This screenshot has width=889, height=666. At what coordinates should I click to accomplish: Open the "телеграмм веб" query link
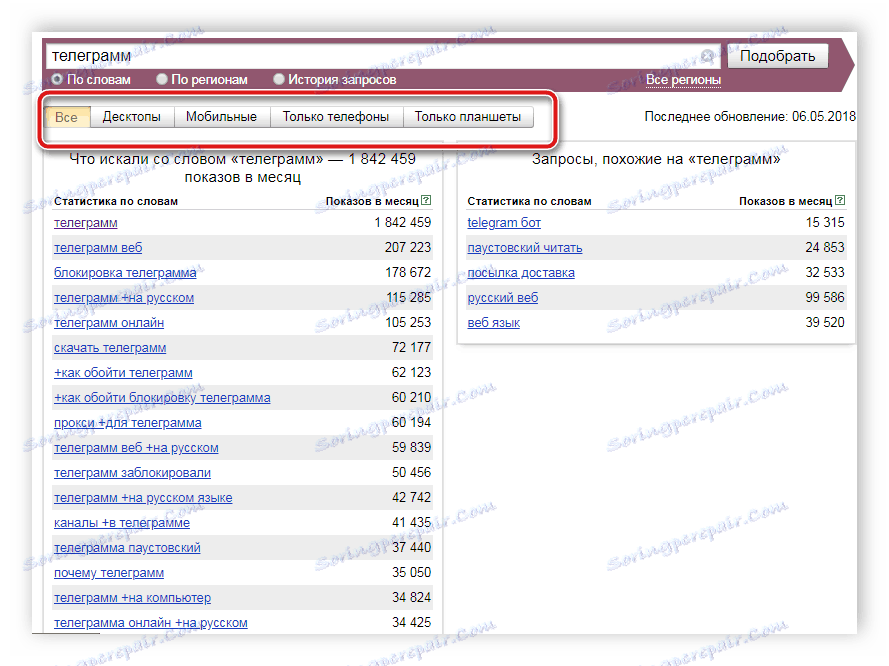pyautogui.click(x=98, y=248)
